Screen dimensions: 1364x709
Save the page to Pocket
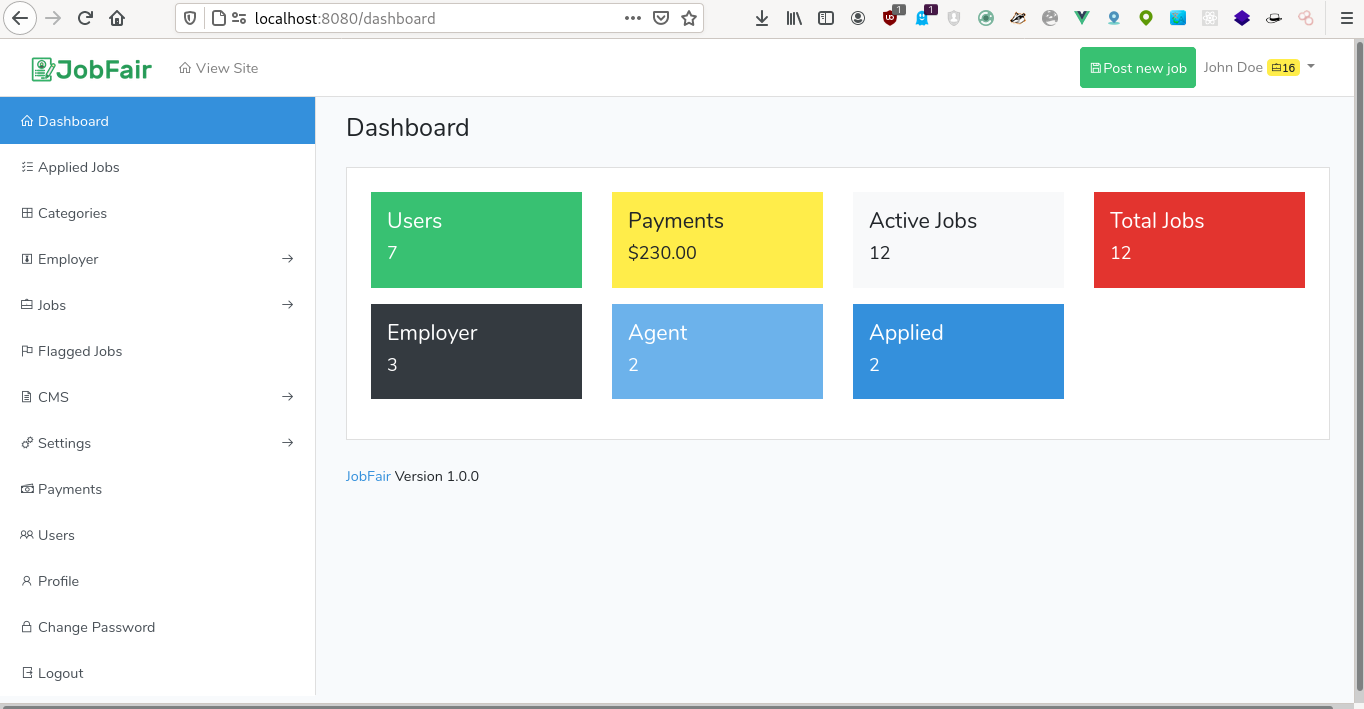click(x=661, y=18)
